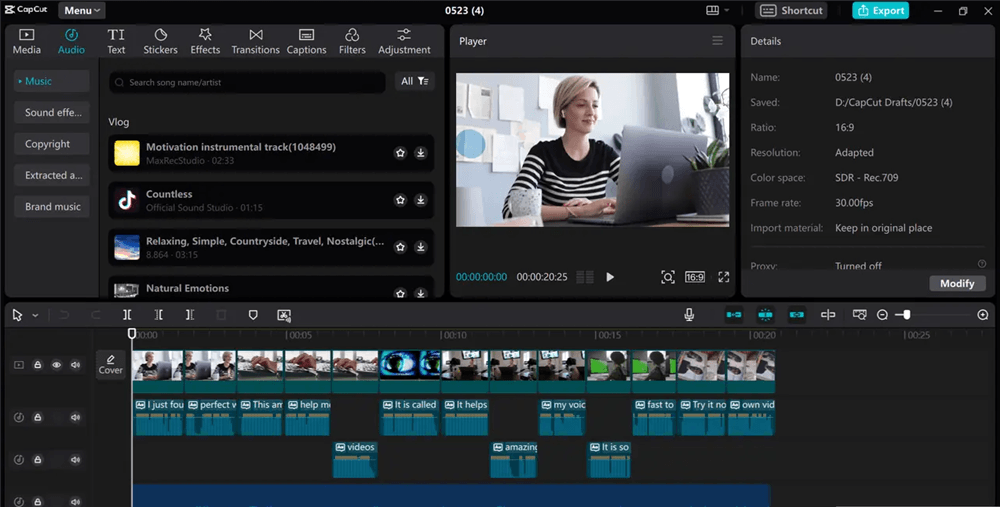
Task: Add a marker on the timeline
Action: click(x=253, y=315)
